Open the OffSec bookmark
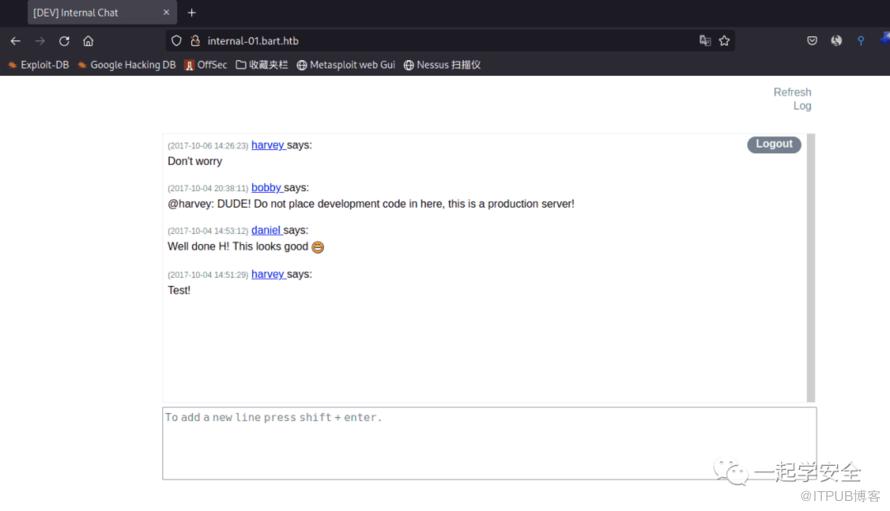This screenshot has height=511, width=890. click(x=205, y=65)
